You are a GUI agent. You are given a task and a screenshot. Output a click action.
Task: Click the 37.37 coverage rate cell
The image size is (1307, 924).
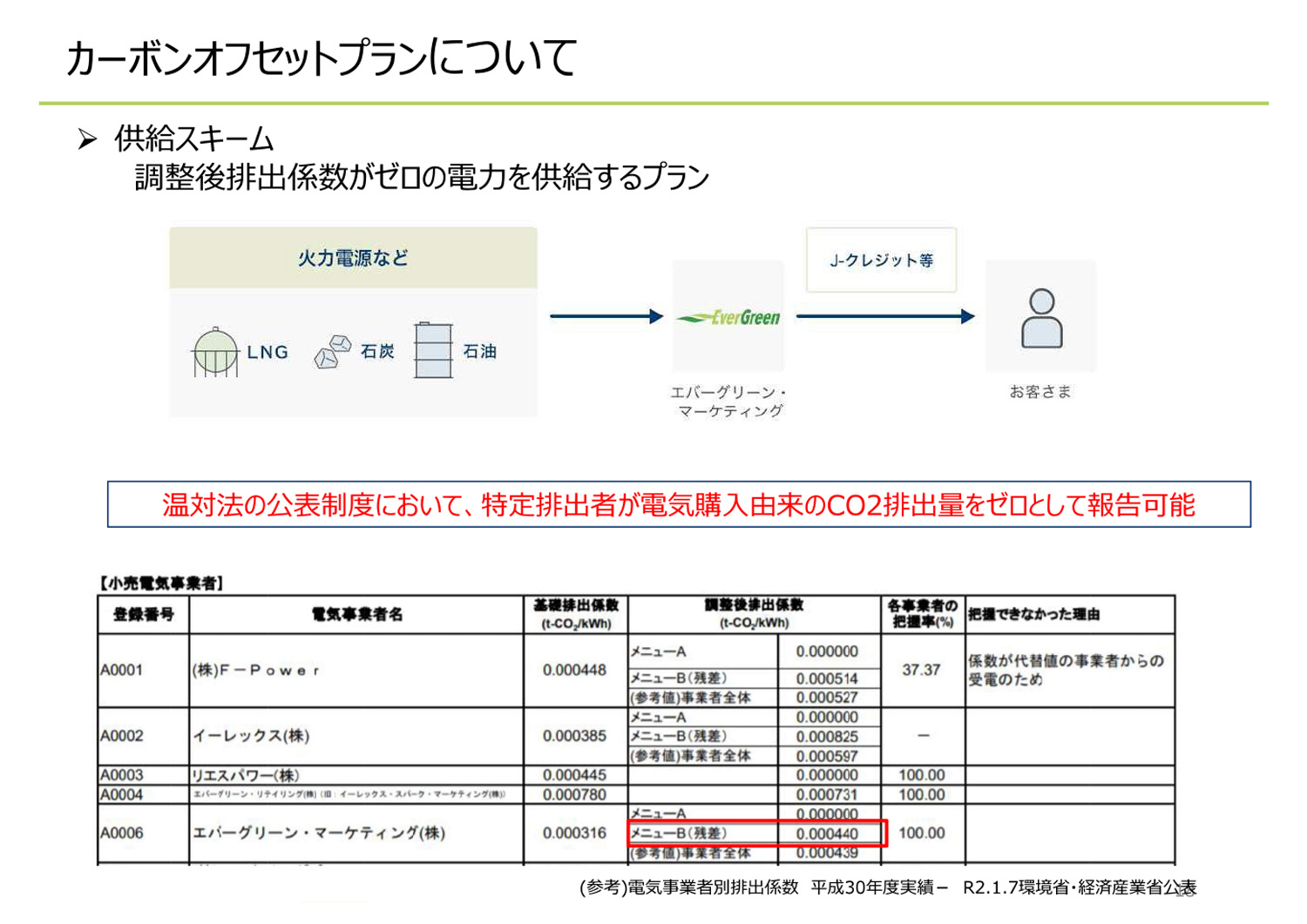click(921, 670)
